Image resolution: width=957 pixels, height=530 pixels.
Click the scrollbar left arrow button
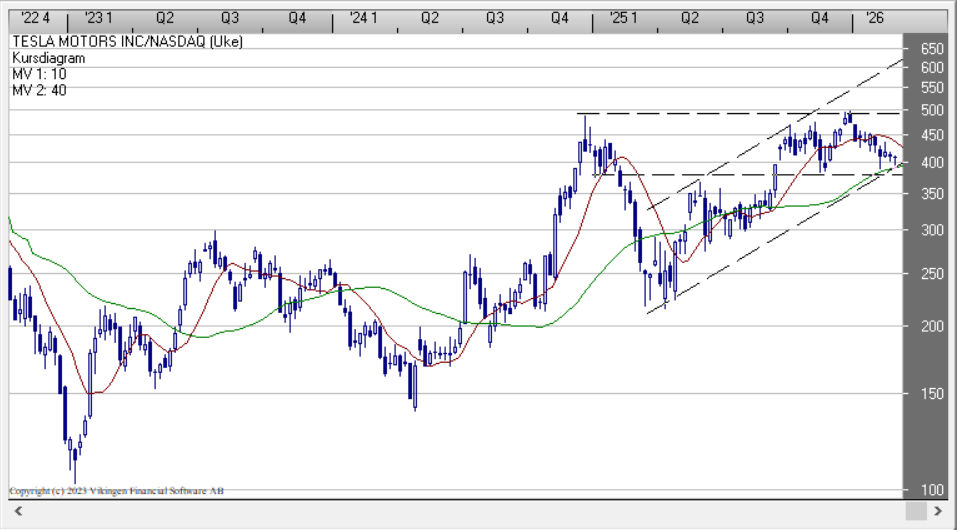(15, 511)
